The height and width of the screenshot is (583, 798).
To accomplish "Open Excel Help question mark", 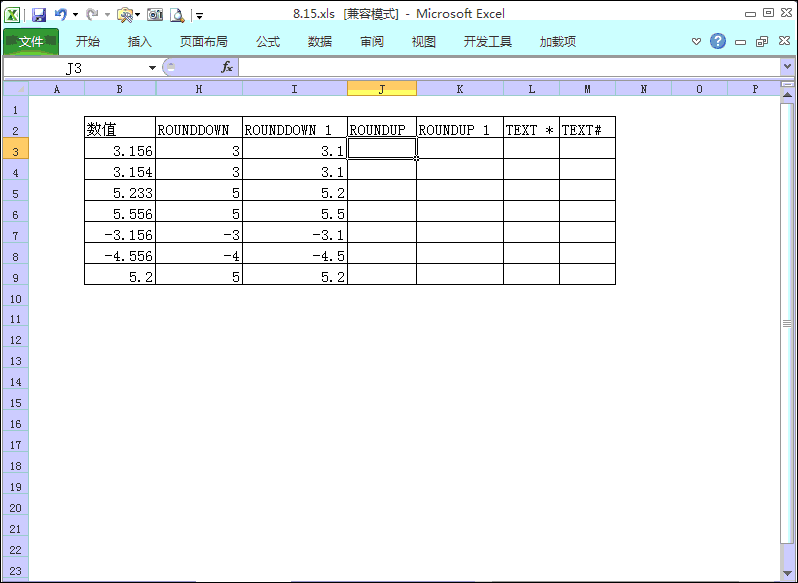I will (718, 41).
